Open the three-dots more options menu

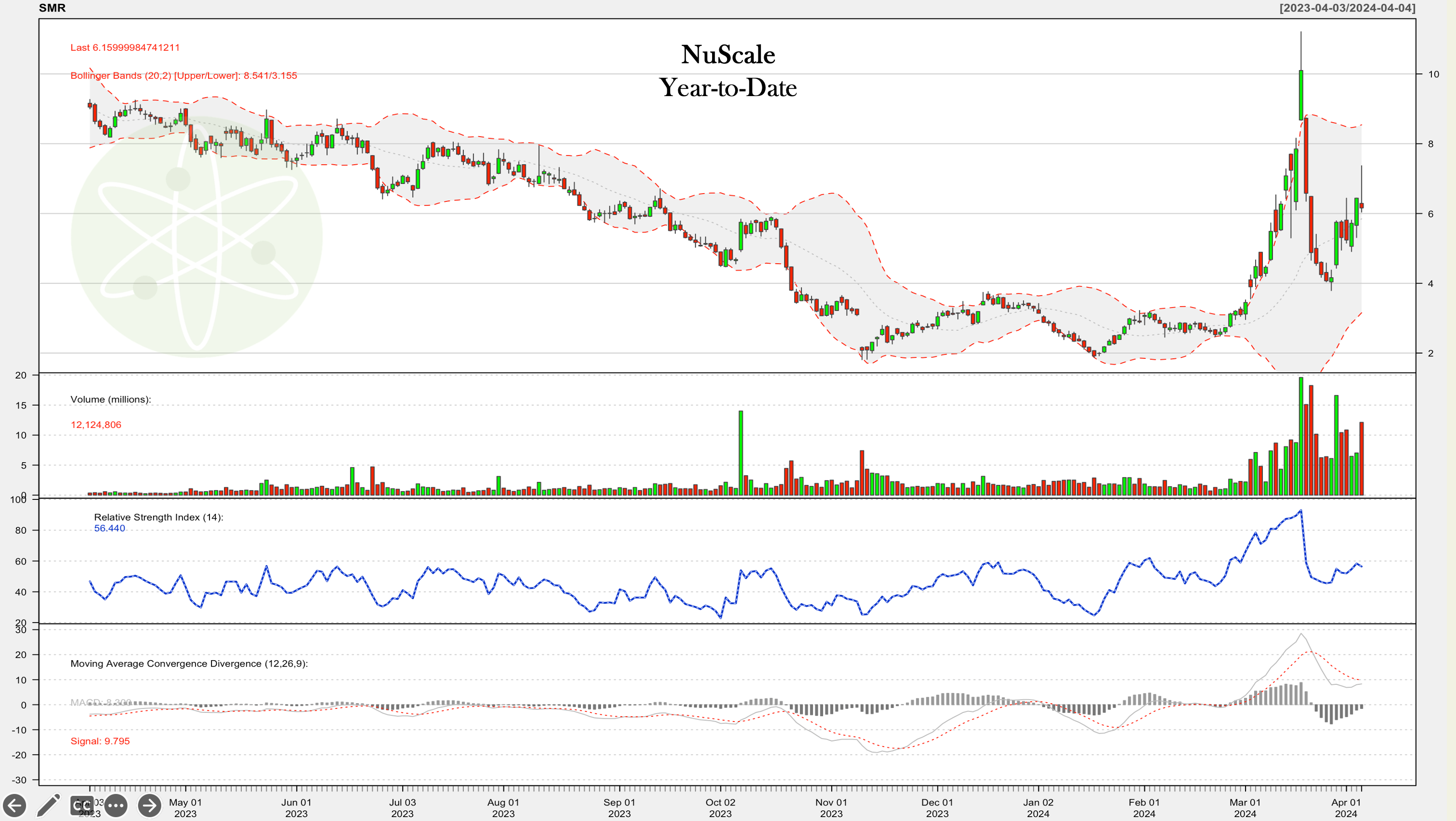pyautogui.click(x=116, y=805)
